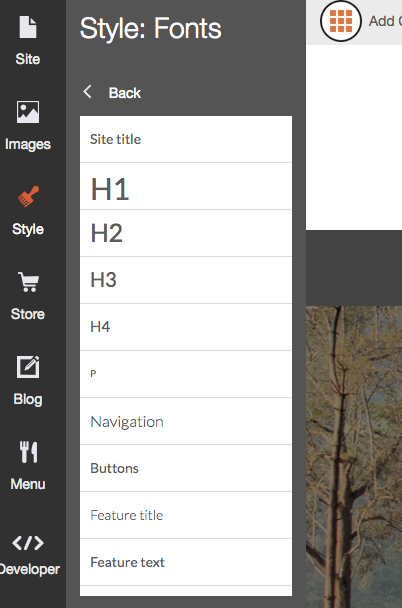
Task: Open the Site section icon
Action: point(28,27)
